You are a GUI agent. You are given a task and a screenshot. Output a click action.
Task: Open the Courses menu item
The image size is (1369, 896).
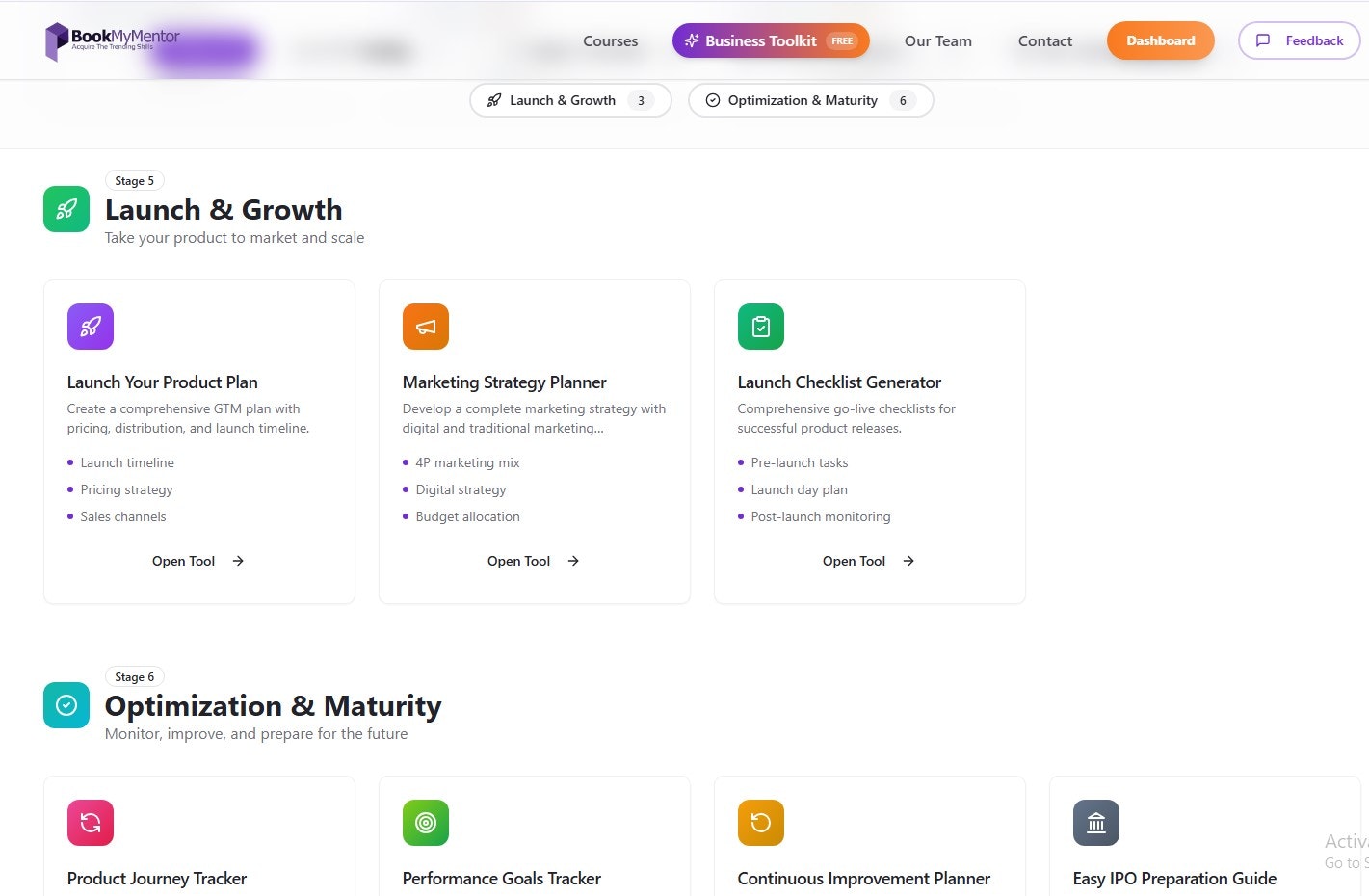coord(610,40)
